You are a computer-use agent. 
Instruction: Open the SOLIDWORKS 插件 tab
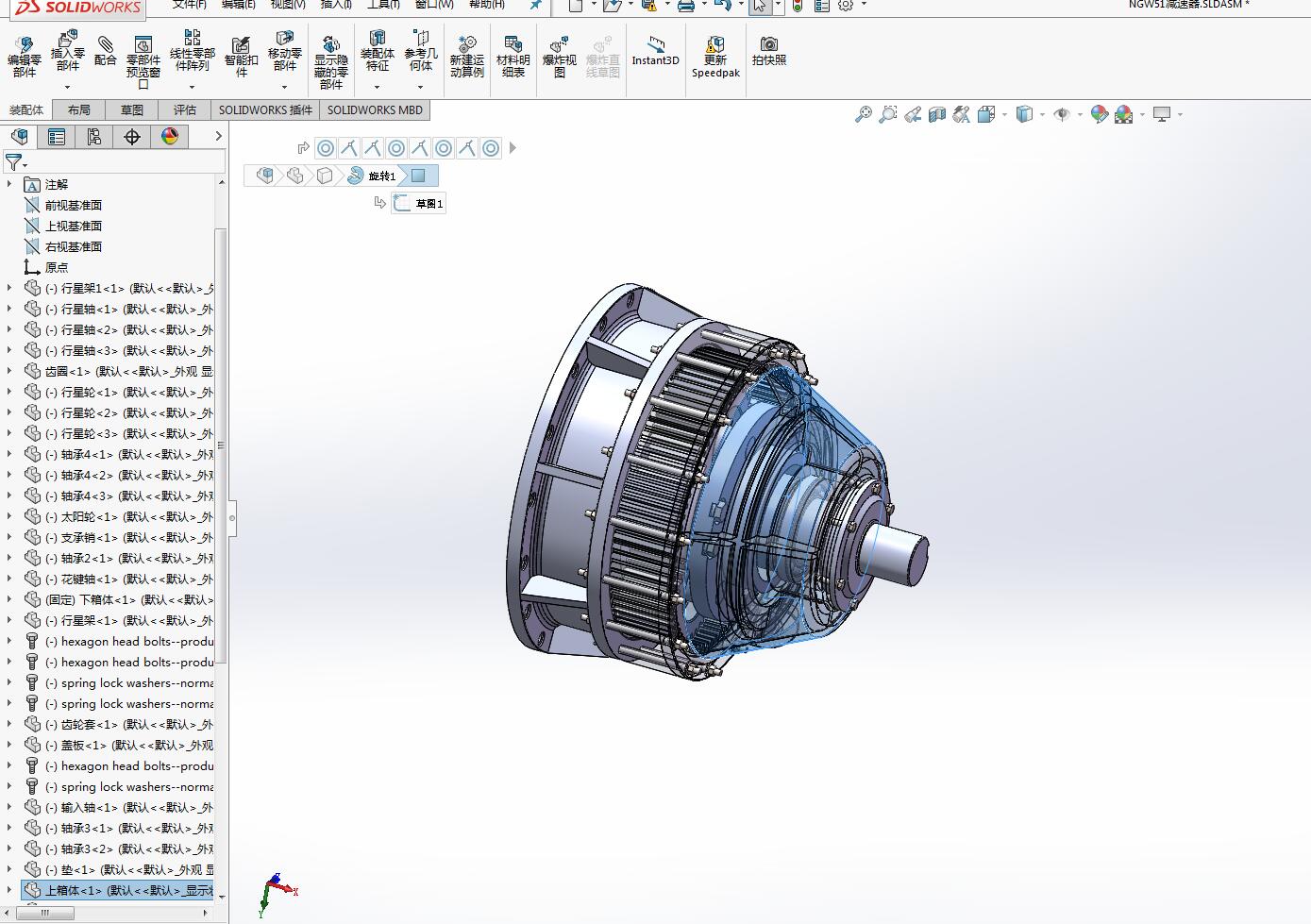[x=265, y=109]
